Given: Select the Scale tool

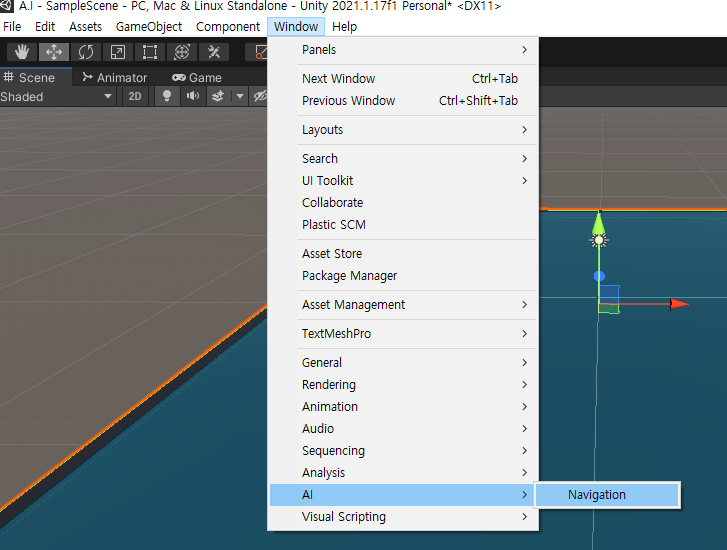Looking at the screenshot, I should click(x=118, y=52).
